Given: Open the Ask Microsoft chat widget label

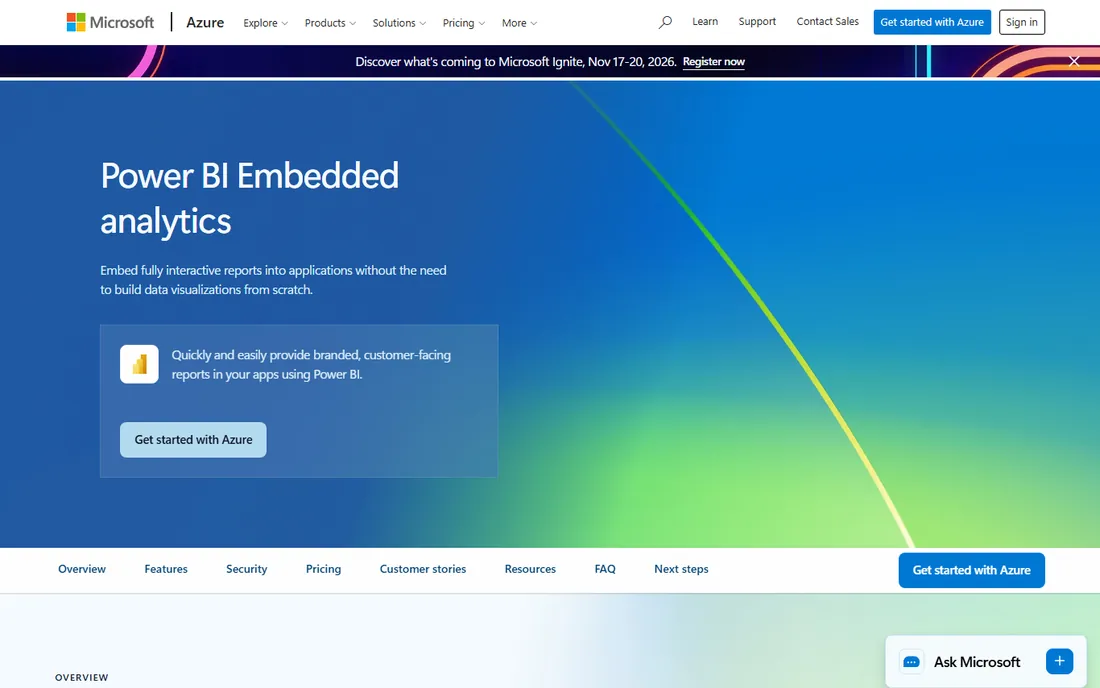Looking at the screenshot, I should point(977,662).
